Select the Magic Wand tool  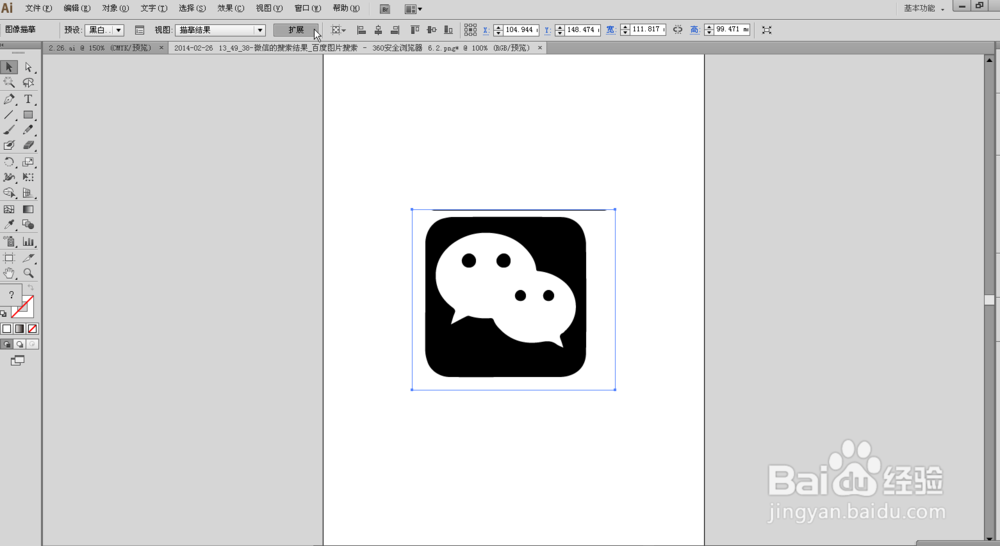(9, 83)
